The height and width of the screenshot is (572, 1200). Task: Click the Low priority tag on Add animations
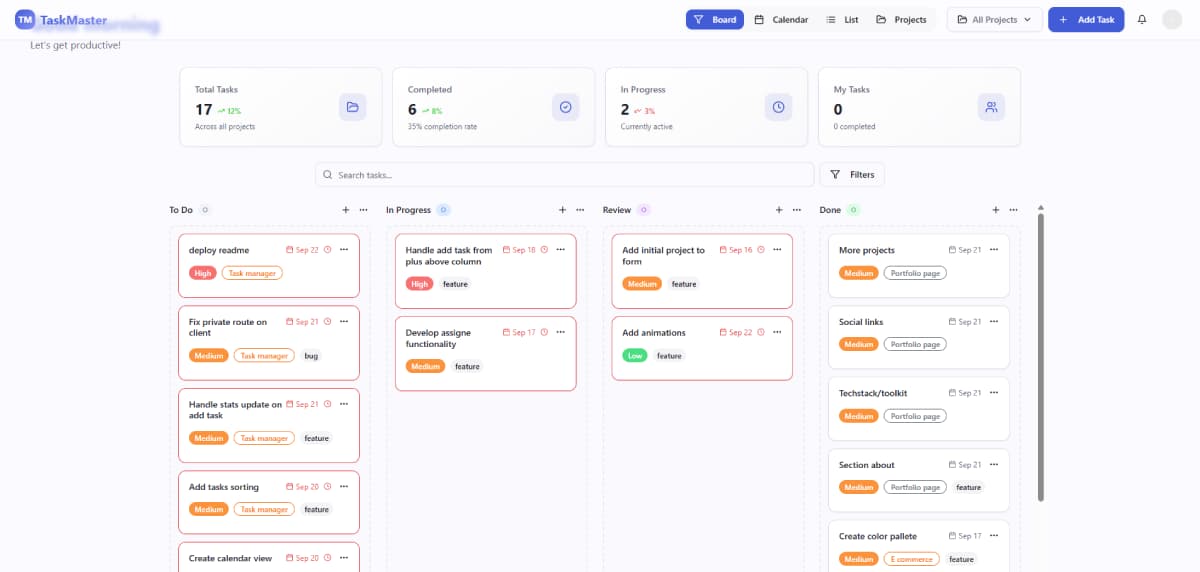point(635,355)
